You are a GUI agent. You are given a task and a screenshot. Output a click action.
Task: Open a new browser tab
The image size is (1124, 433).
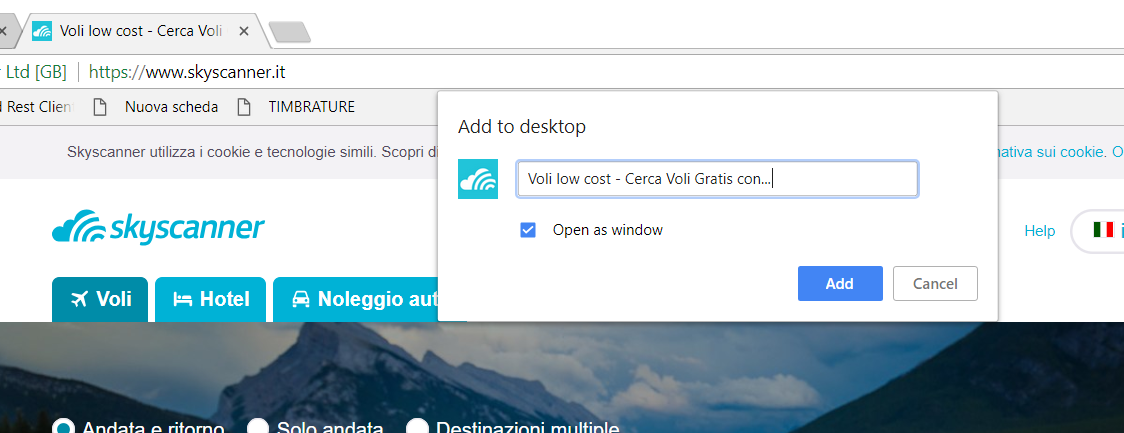point(290,32)
